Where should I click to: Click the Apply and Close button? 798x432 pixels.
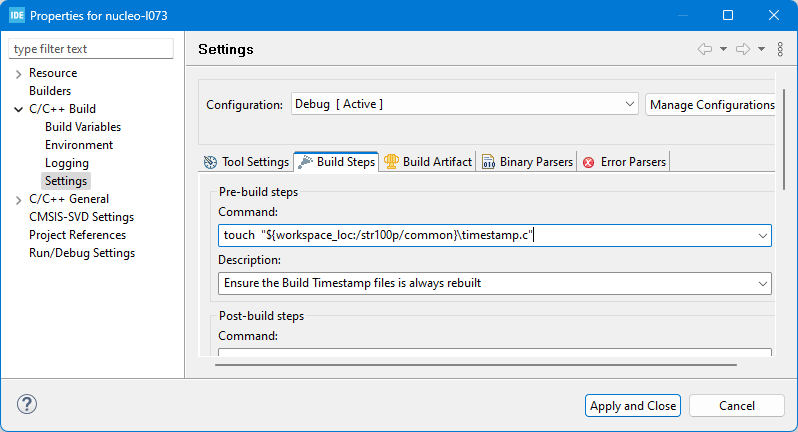click(633, 405)
